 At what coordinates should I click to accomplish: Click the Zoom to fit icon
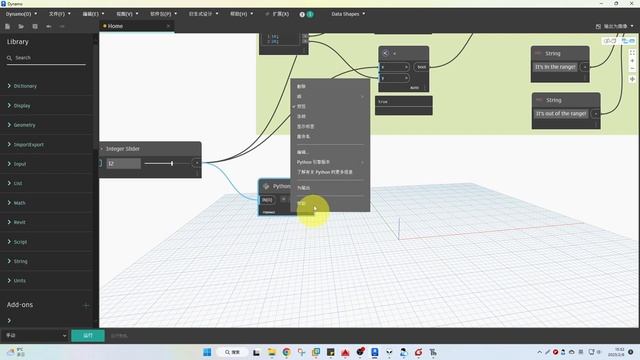632,53
